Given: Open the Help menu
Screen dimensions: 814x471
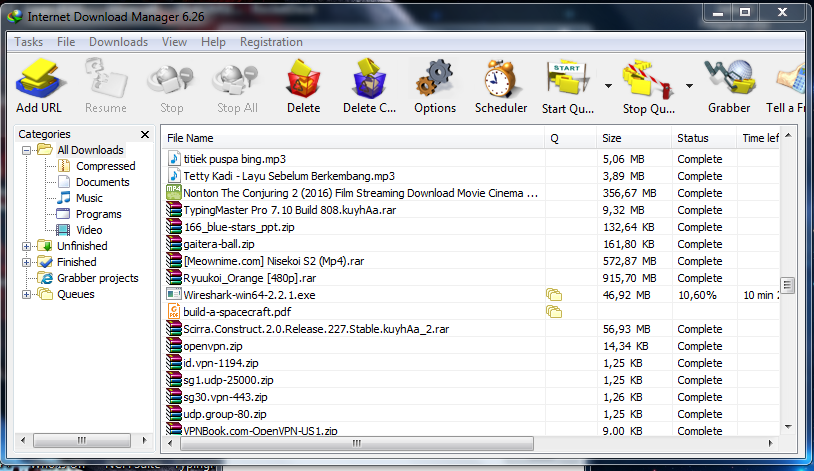Looking at the screenshot, I should pyautogui.click(x=213, y=42).
